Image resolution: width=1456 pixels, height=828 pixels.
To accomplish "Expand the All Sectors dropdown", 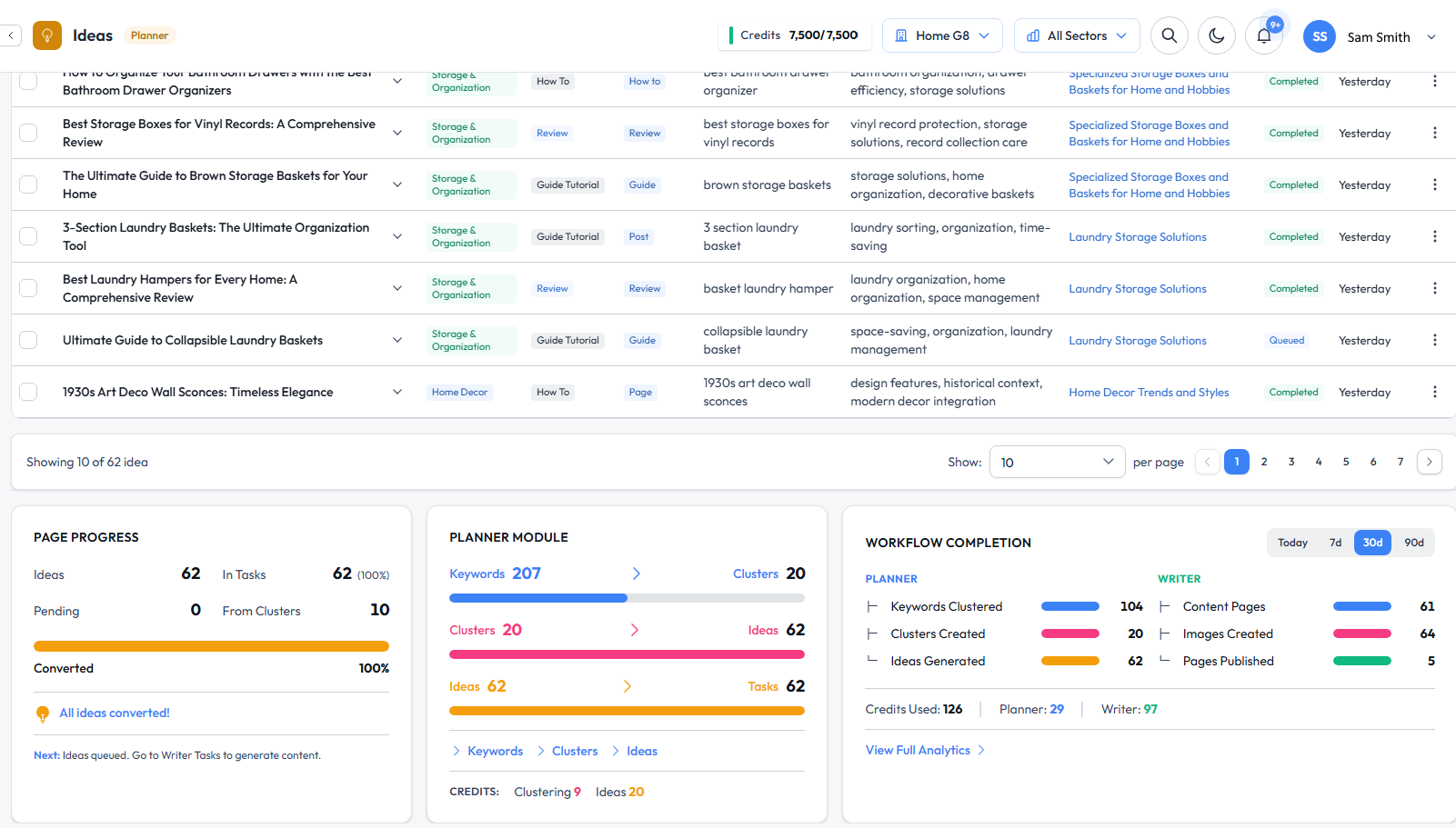I will pyautogui.click(x=1077, y=35).
